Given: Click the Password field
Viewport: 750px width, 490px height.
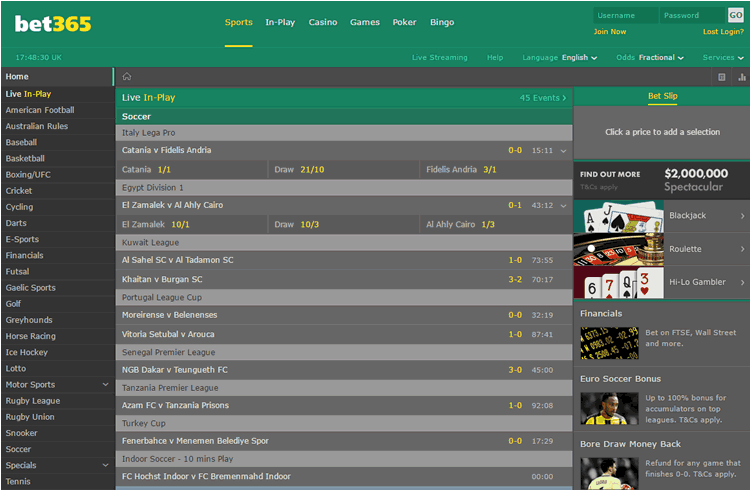Looking at the screenshot, I should pyautogui.click(x=693, y=15).
